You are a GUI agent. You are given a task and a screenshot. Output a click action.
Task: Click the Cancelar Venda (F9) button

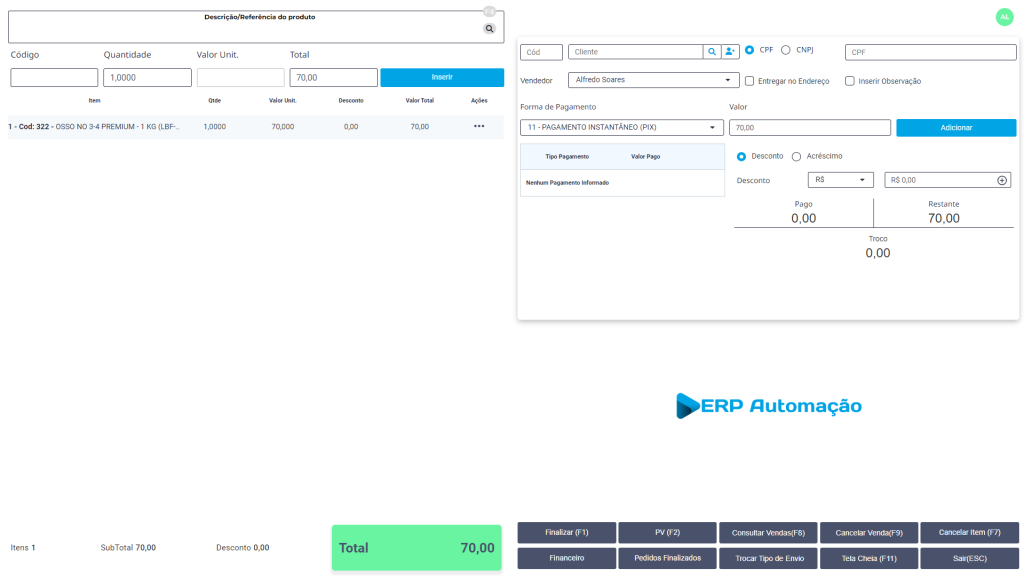click(x=868, y=533)
